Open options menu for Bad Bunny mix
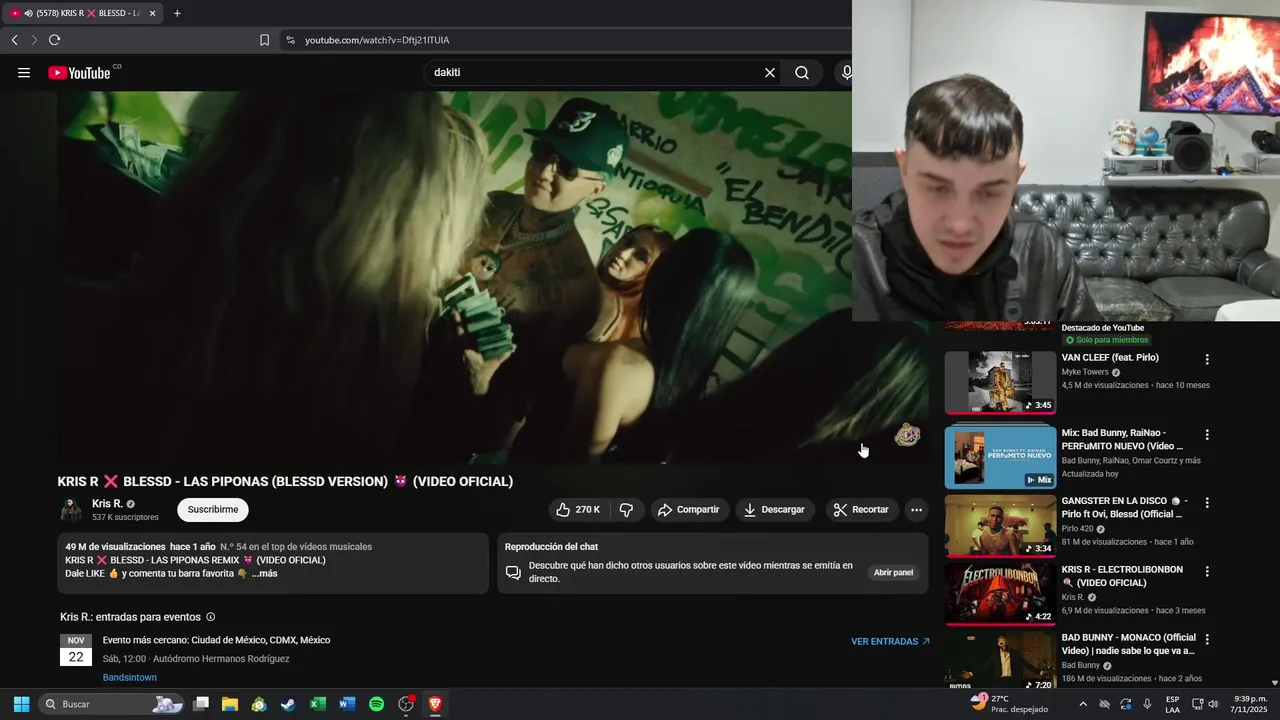Screen dimensions: 1280x720 [1207, 435]
